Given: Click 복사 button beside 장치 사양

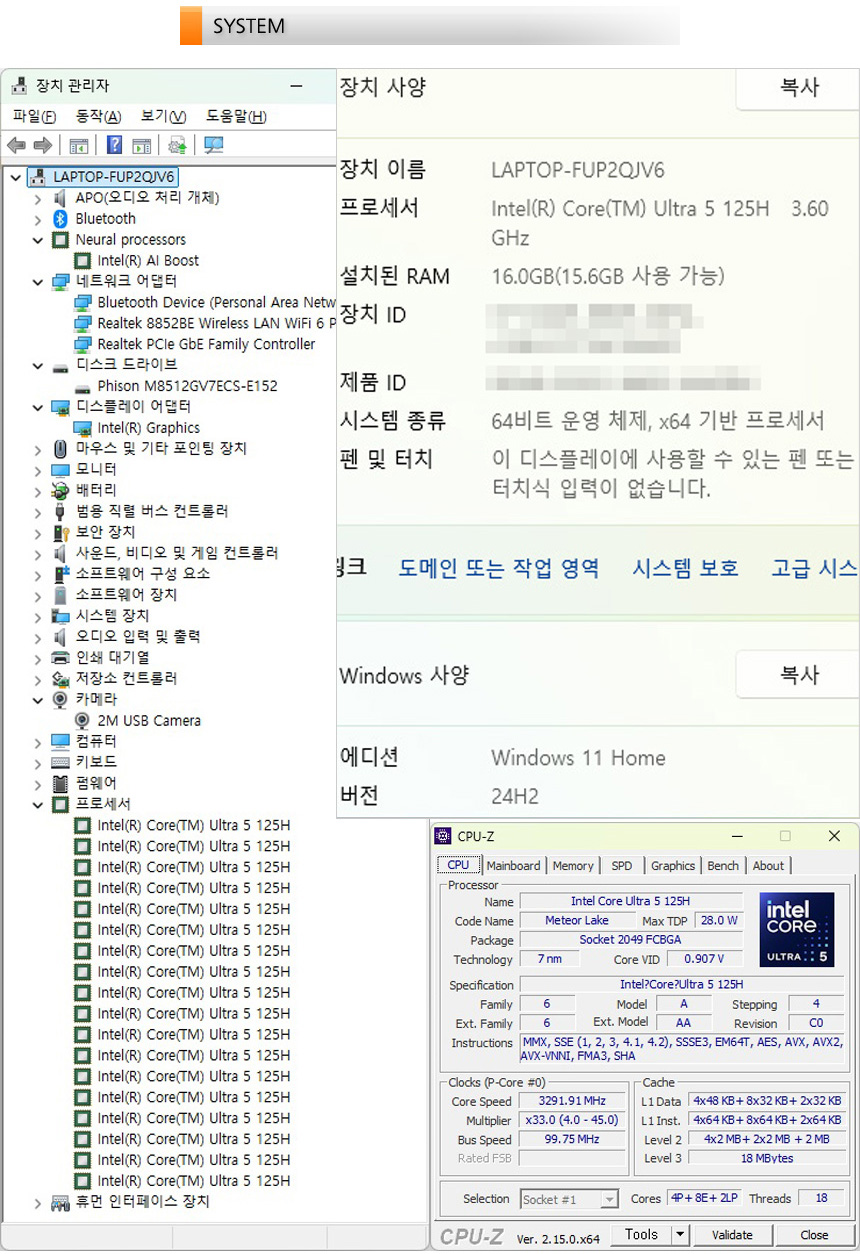Looking at the screenshot, I should 798,88.
